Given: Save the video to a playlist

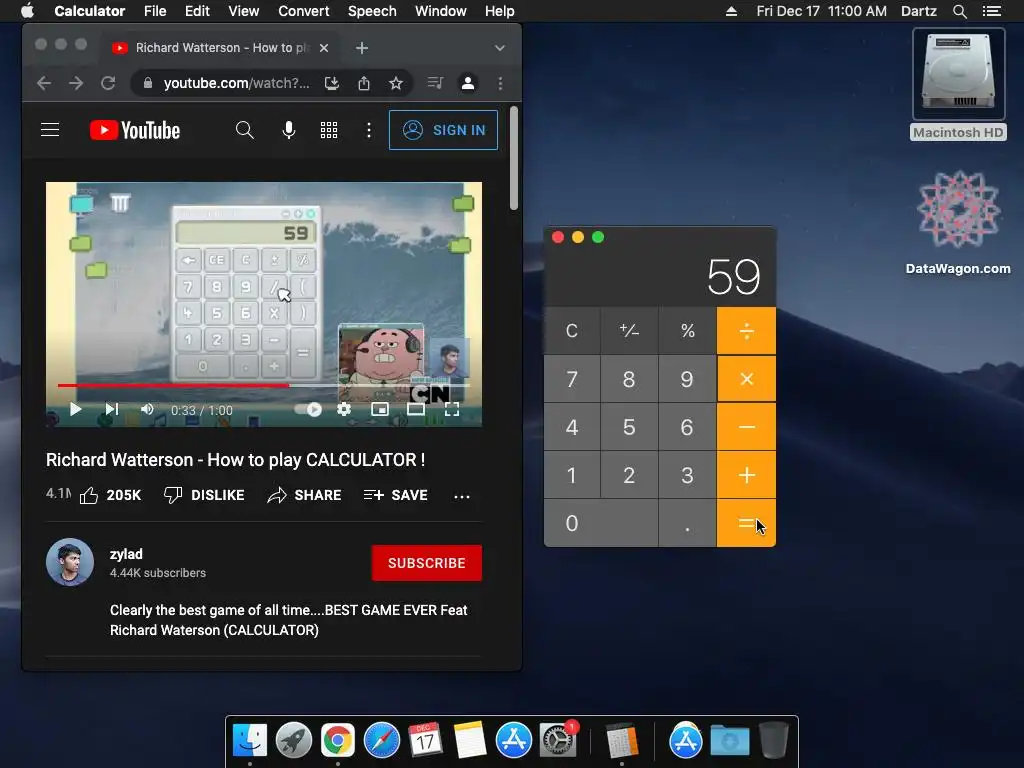Looking at the screenshot, I should coord(396,495).
